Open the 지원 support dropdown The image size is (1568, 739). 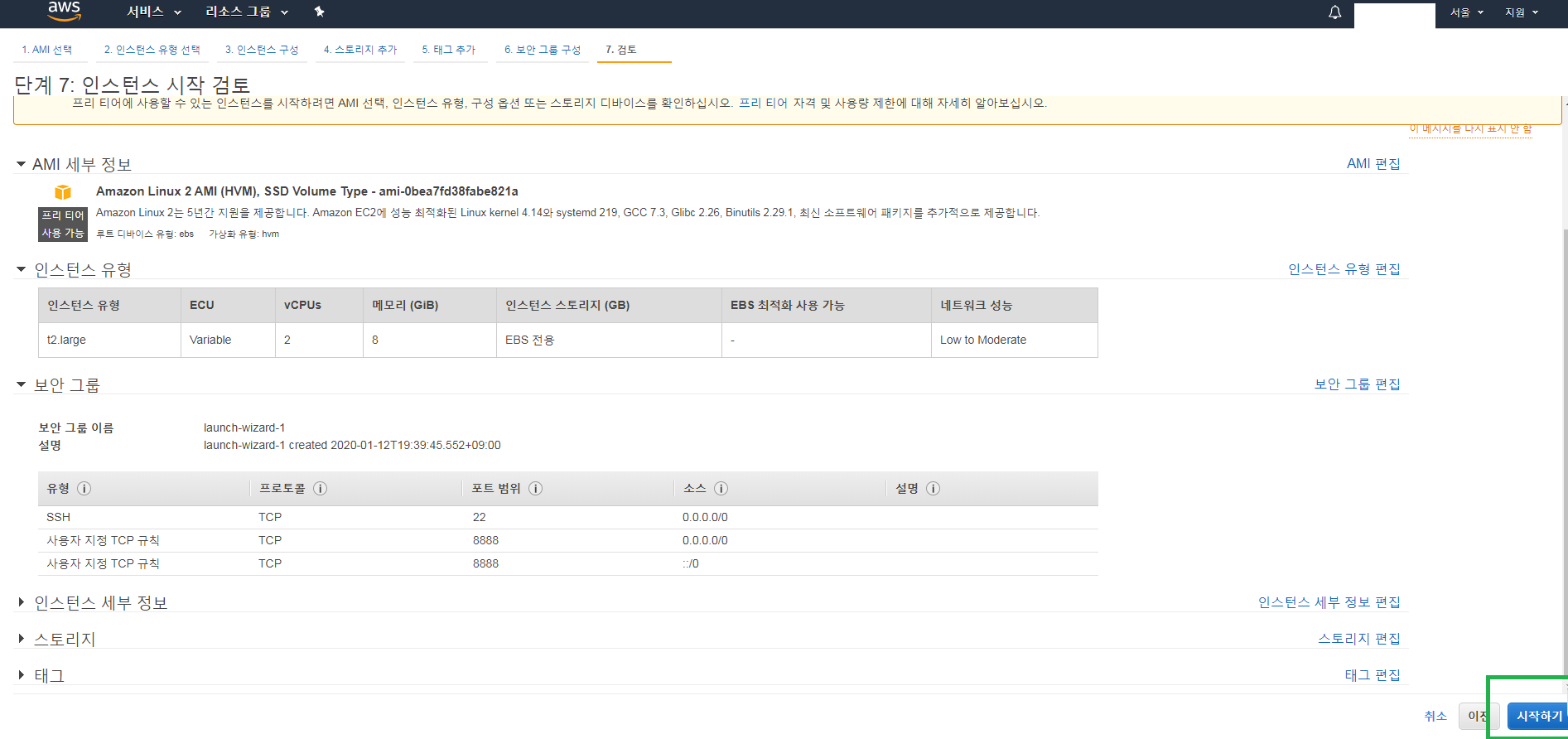point(1522,12)
